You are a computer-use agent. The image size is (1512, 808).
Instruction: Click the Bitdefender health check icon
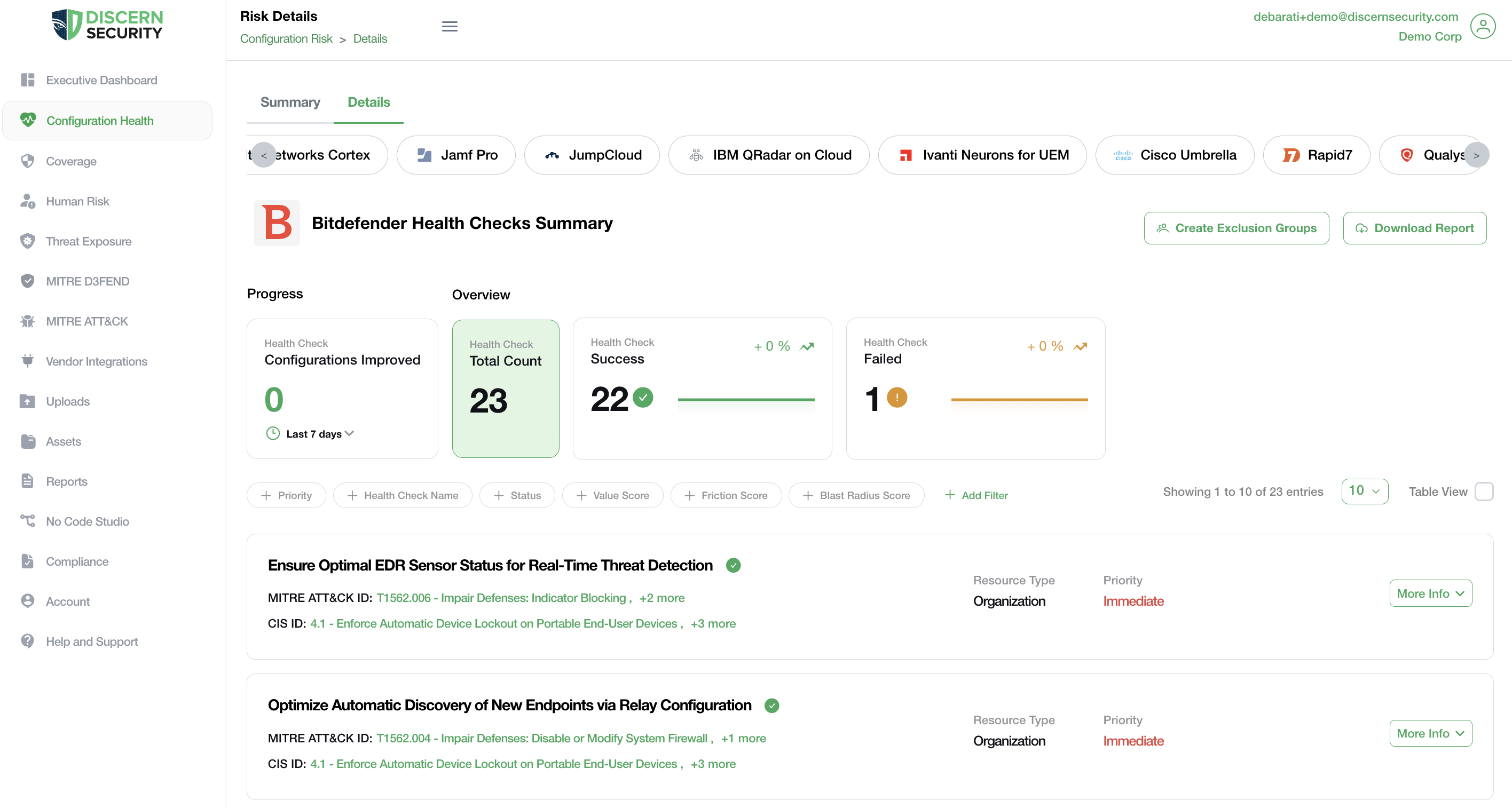coord(278,222)
